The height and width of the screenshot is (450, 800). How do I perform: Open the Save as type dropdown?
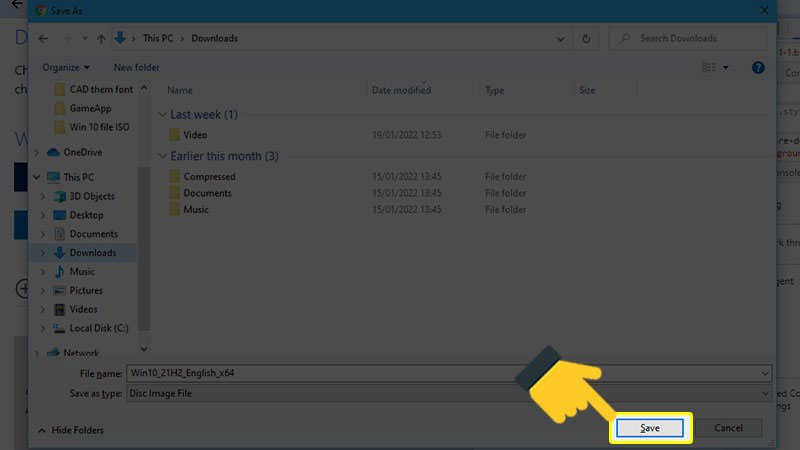pos(765,393)
